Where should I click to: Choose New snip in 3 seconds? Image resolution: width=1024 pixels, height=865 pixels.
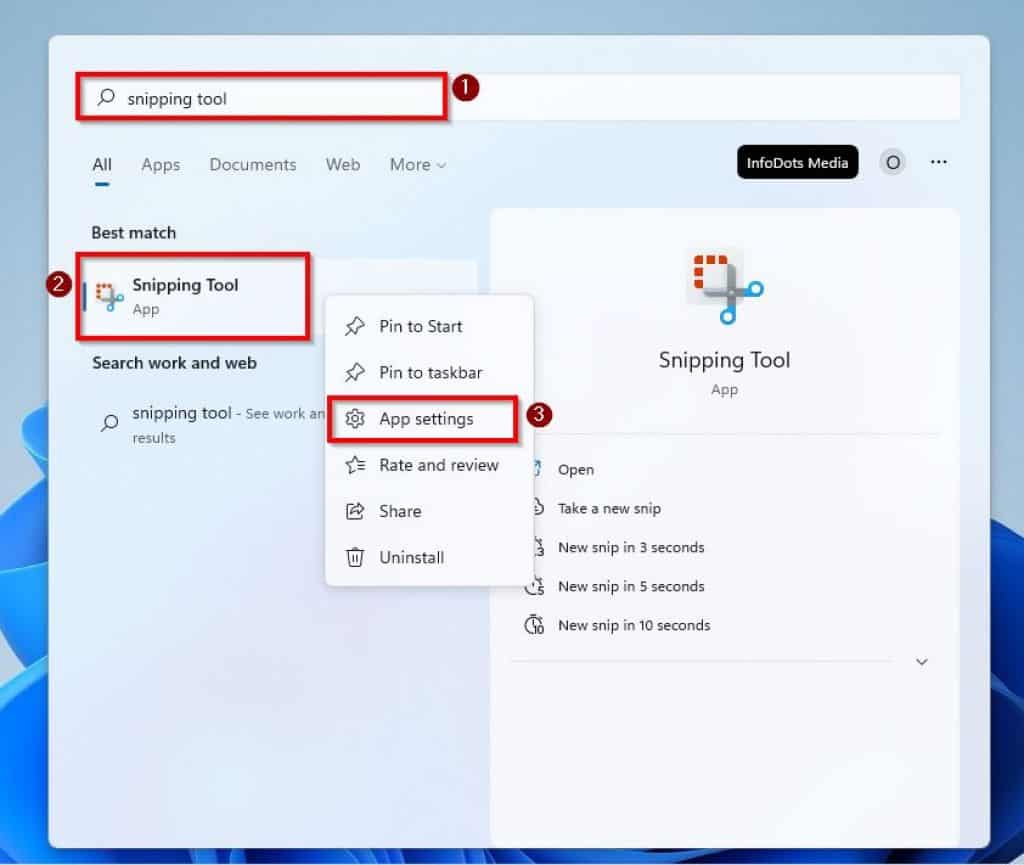631,548
